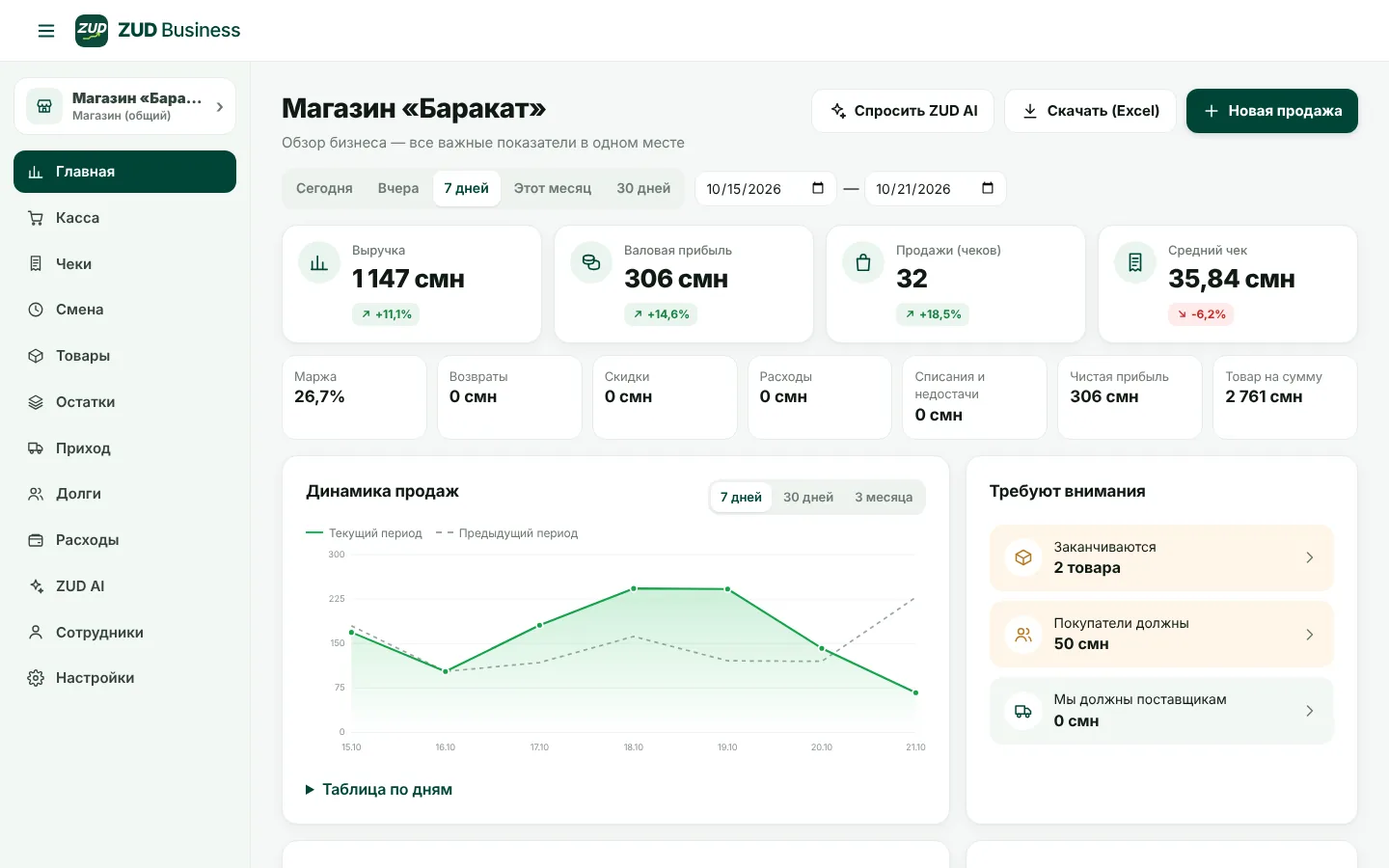
Task: Open Остатки via layers icon
Action: pyautogui.click(x=36, y=402)
